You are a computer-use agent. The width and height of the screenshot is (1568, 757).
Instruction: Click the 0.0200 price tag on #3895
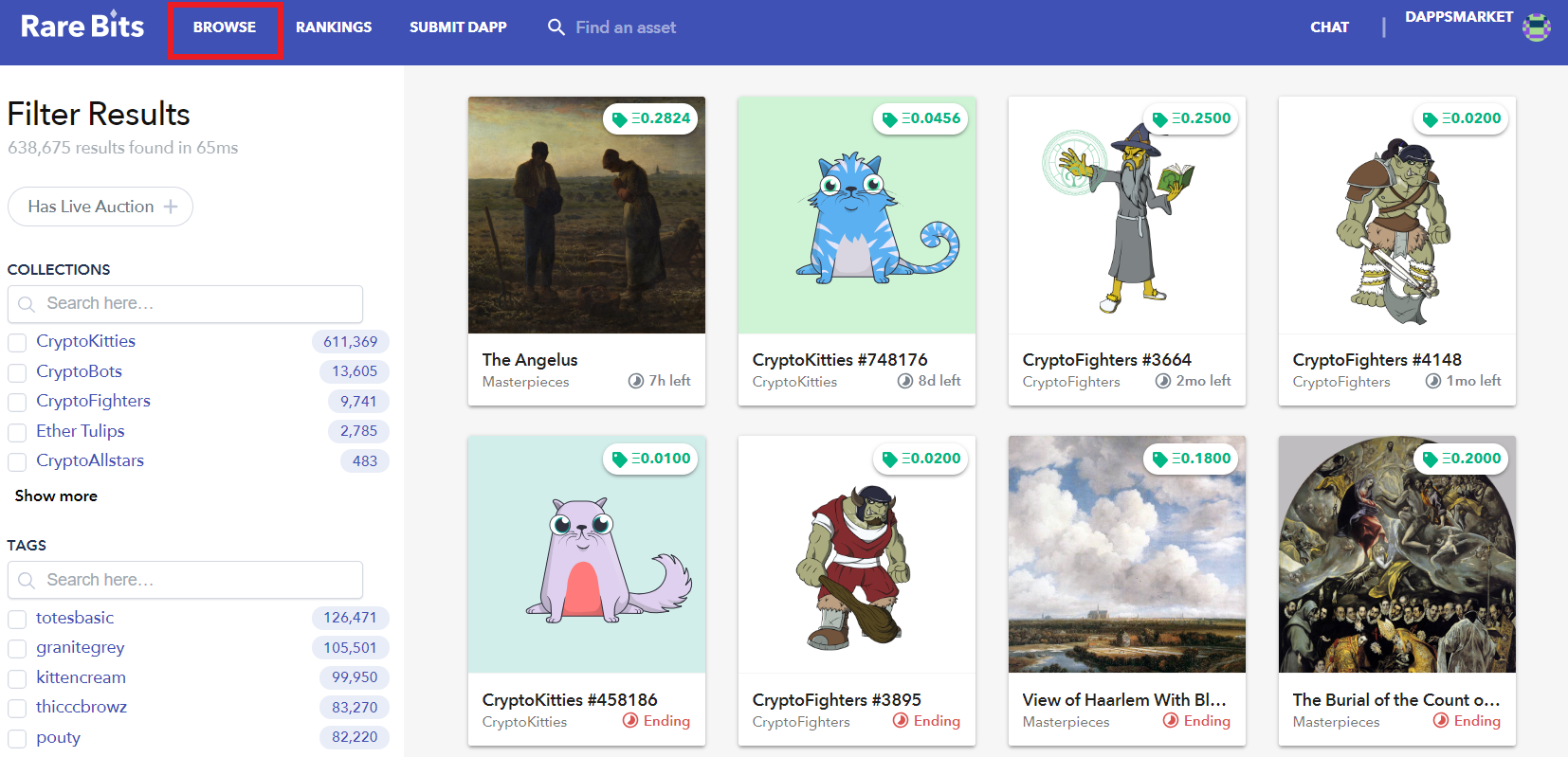pyautogui.click(x=921, y=459)
